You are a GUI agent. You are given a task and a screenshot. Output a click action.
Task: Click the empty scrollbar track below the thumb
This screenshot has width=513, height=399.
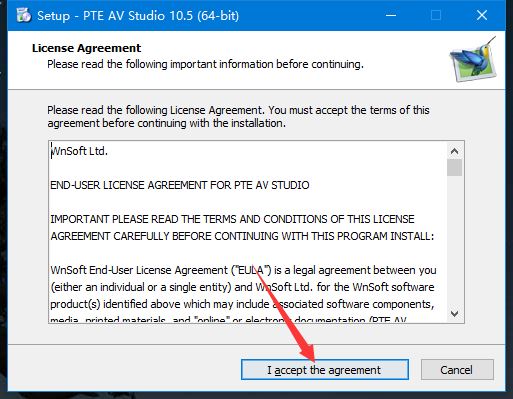pyautogui.click(x=454, y=241)
